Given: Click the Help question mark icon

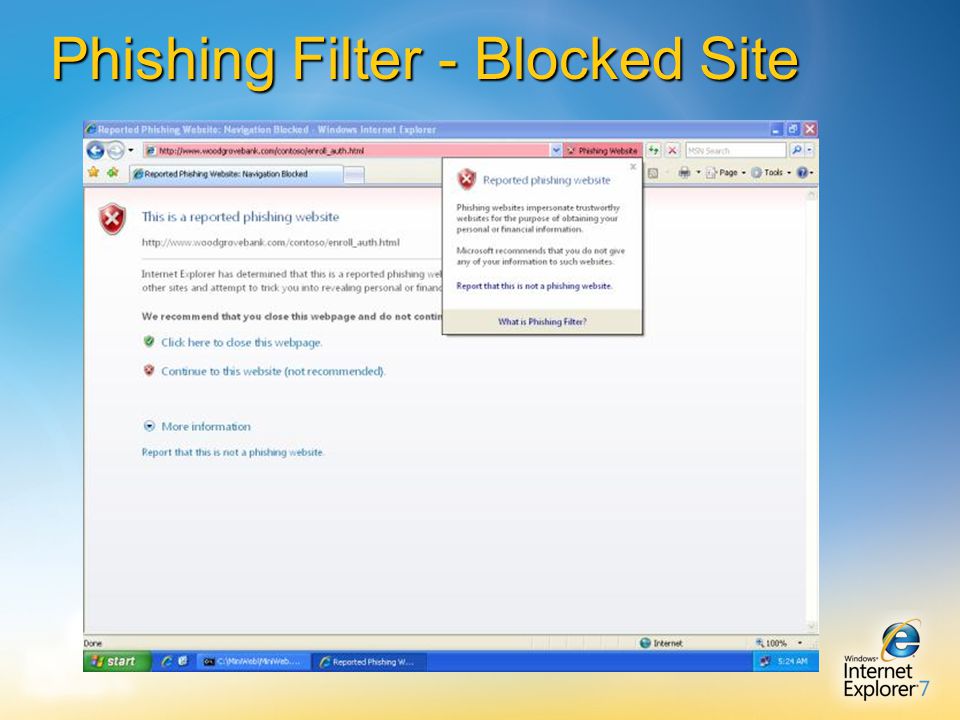Looking at the screenshot, I should coord(802,173).
